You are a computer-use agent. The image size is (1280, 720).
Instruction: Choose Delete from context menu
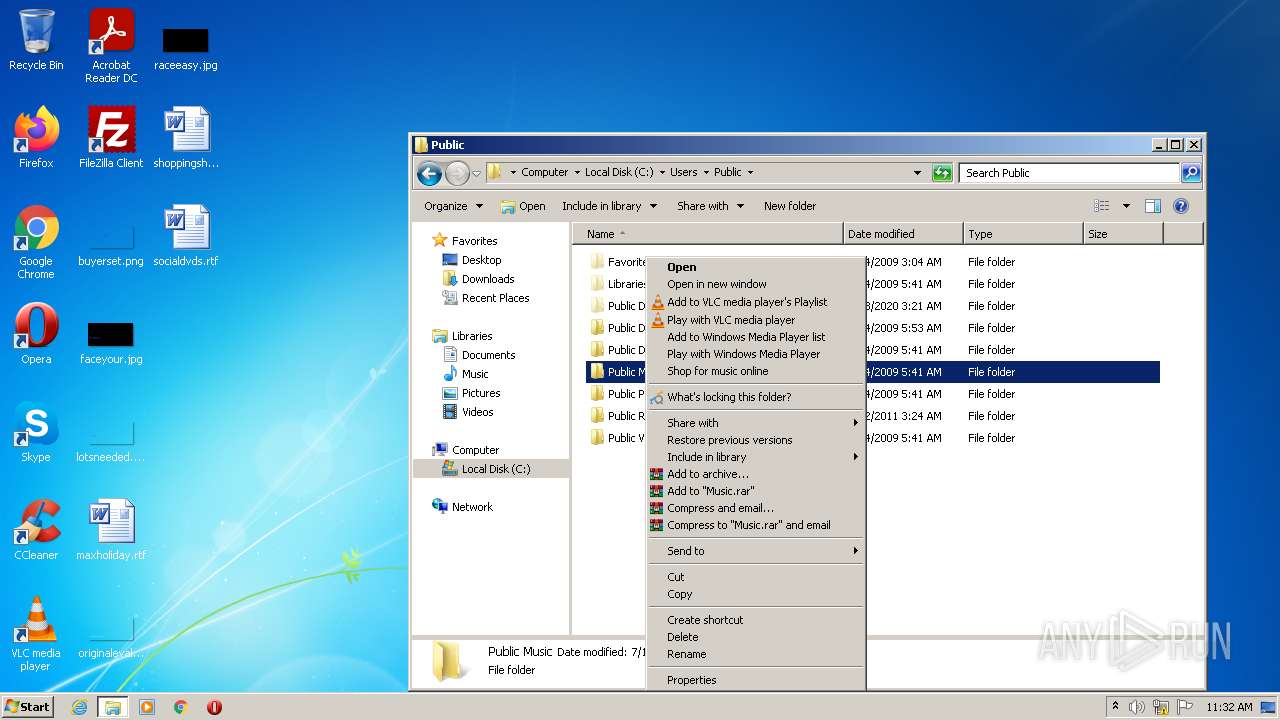coord(755,637)
